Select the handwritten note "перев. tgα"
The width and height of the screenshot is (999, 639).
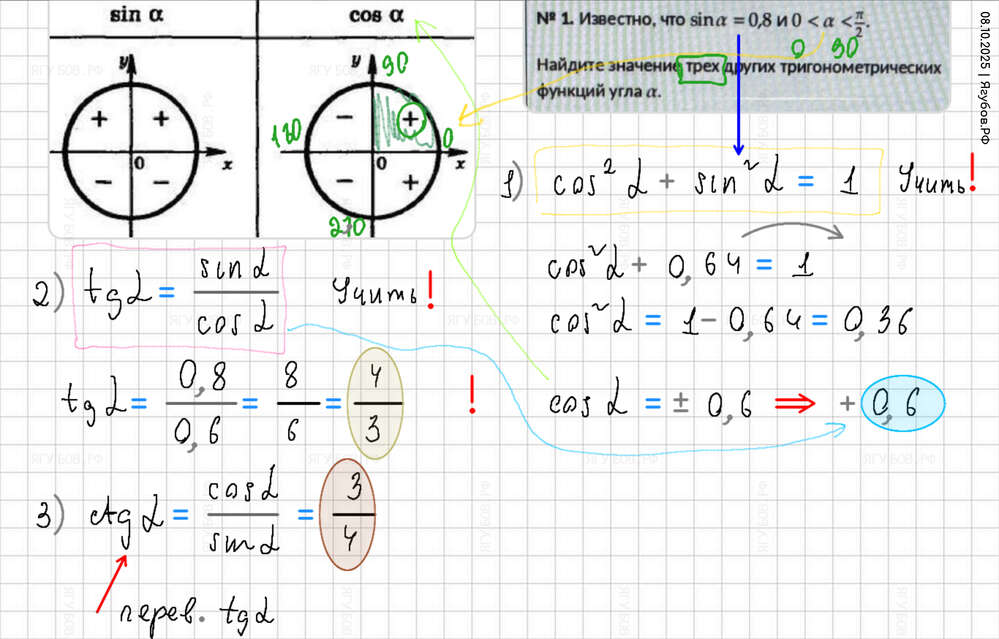196,610
